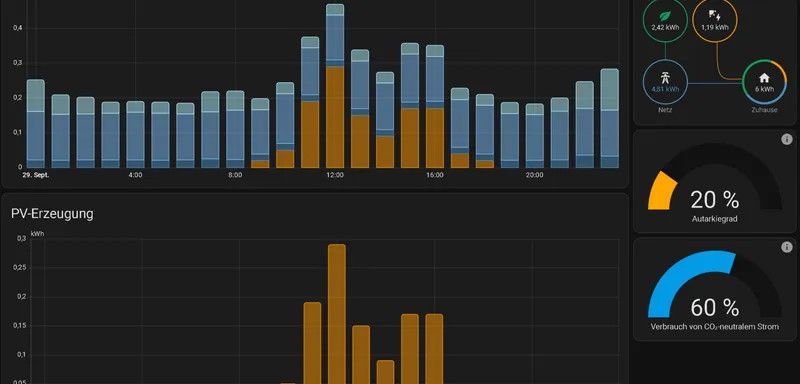The height and width of the screenshot is (384, 800).
Task: Select the 20:00 bar in the usage chart
Action: [x=535, y=136]
